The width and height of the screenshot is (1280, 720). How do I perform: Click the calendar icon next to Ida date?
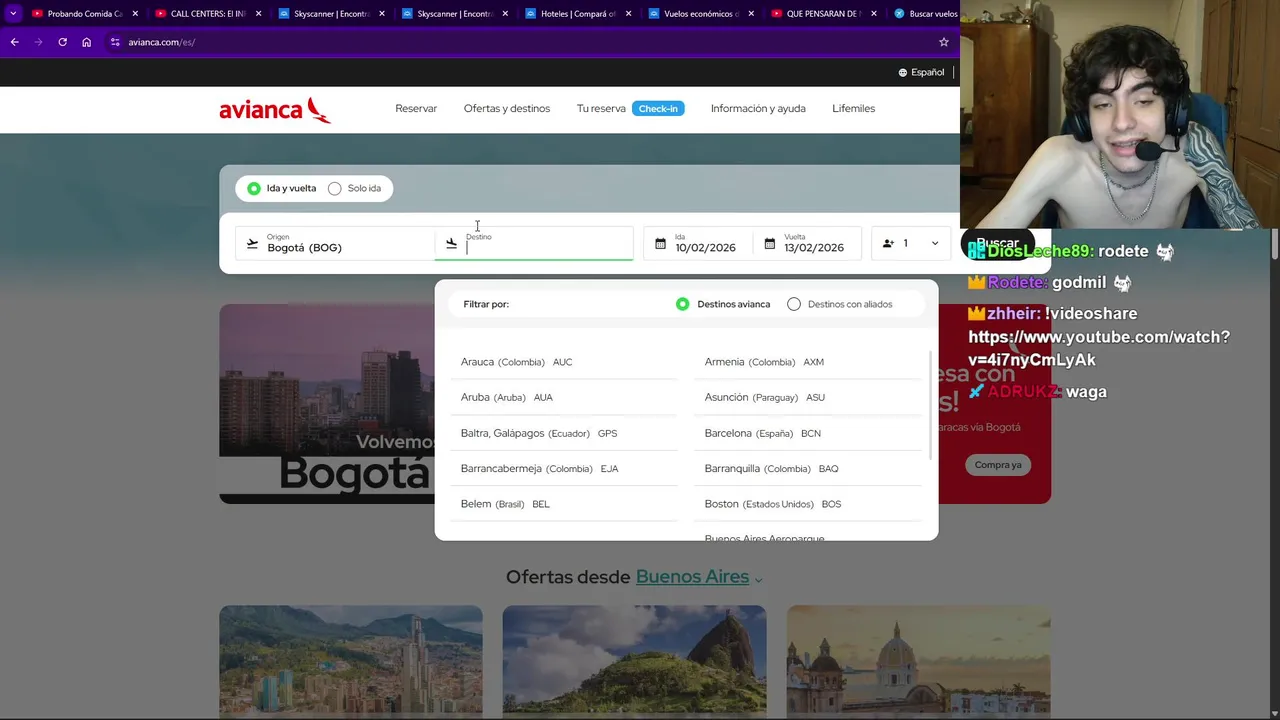(660, 243)
